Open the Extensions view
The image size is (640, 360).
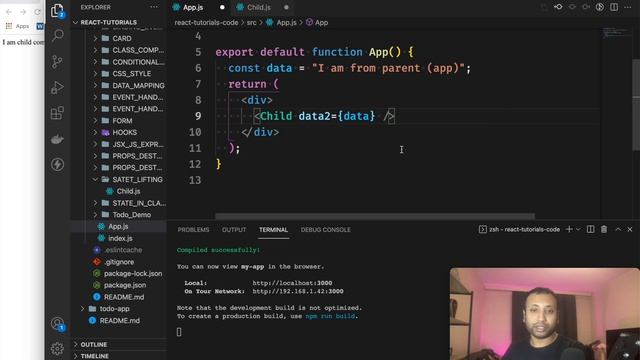[x=58, y=113]
